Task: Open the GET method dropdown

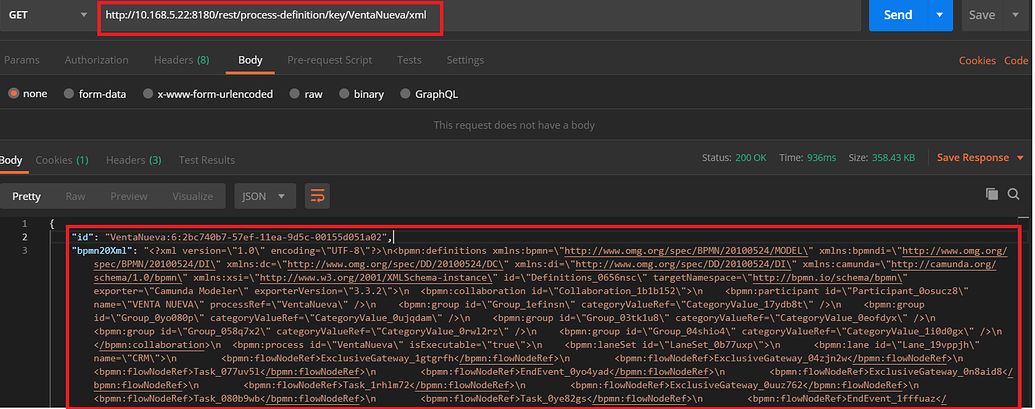Action: click(x=45, y=16)
